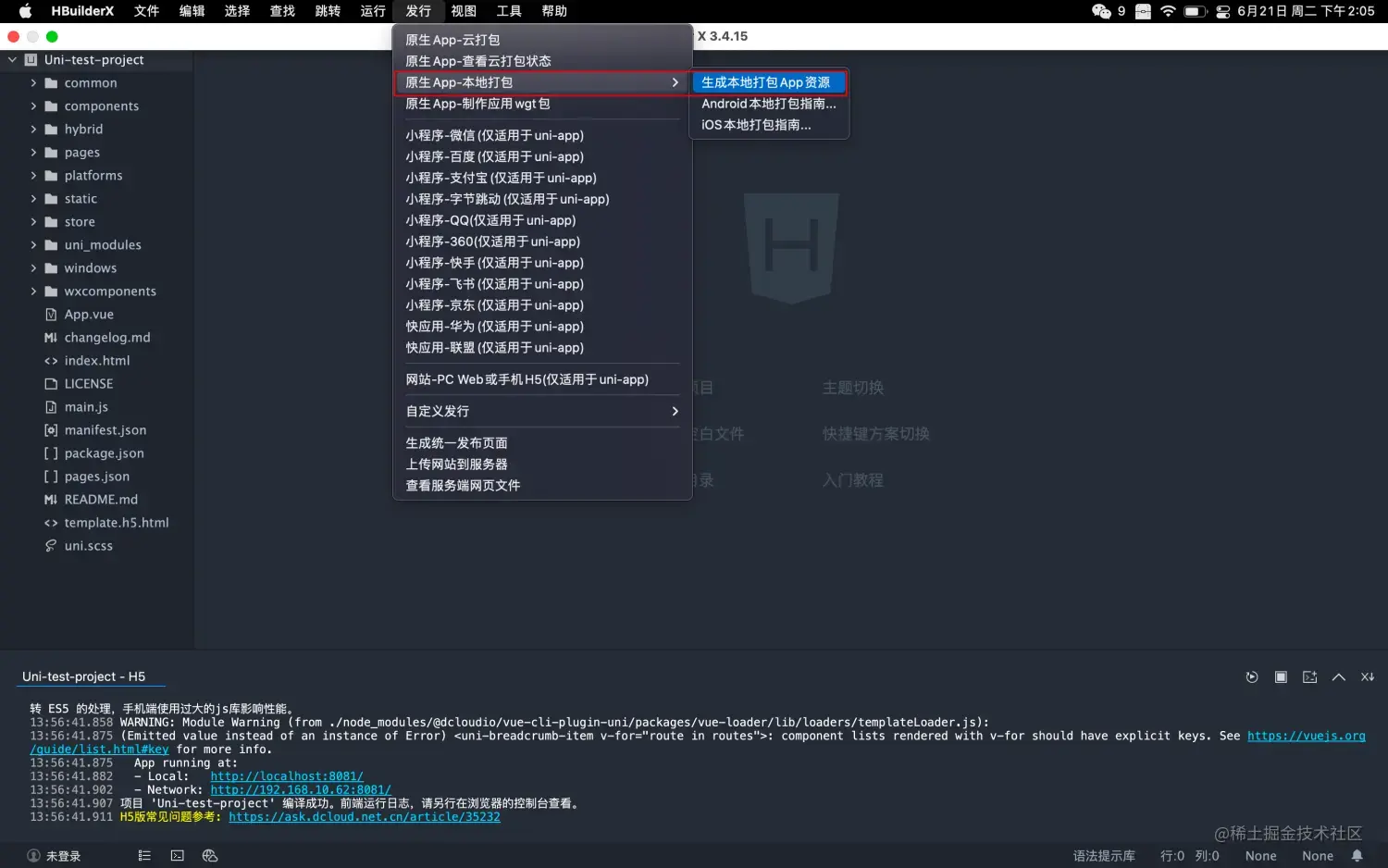The height and width of the screenshot is (868, 1388).
Task: Select 原生App-云打包 from the menu
Action: pyautogui.click(x=455, y=39)
